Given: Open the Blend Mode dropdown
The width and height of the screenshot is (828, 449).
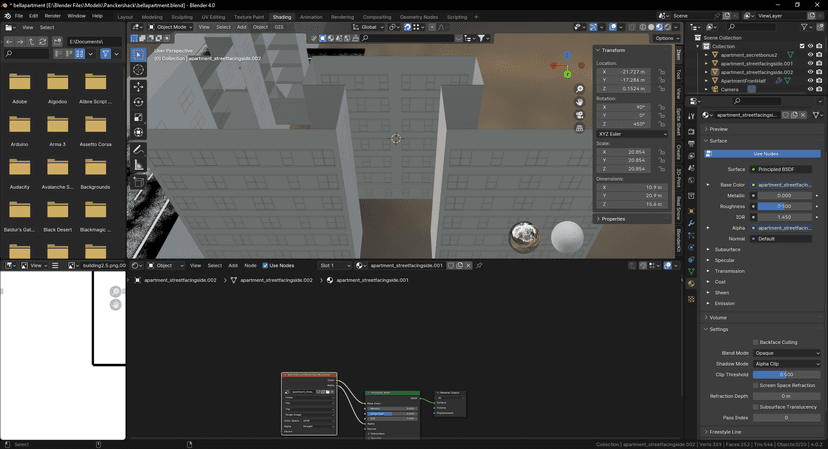Looking at the screenshot, I should coord(784,353).
